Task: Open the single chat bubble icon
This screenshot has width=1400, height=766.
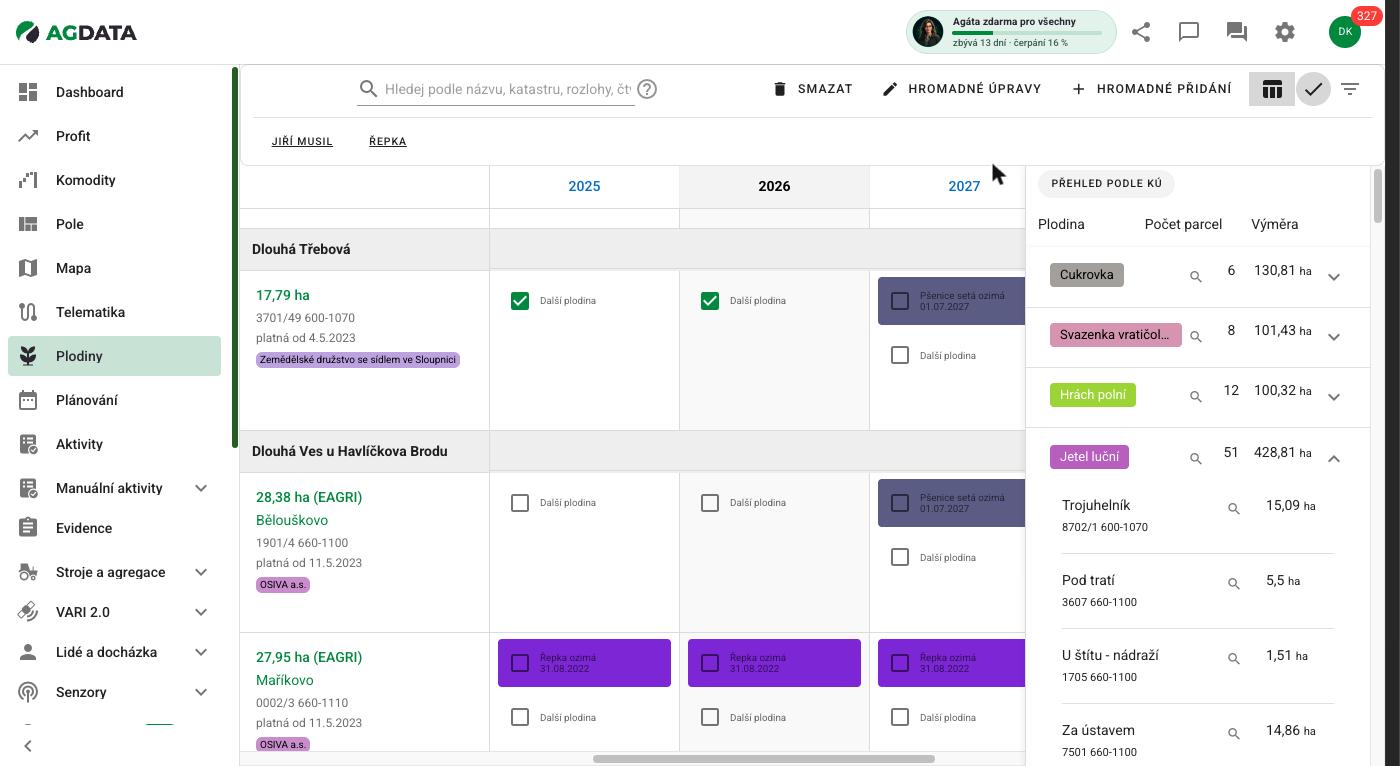Action: click(1189, 32)
